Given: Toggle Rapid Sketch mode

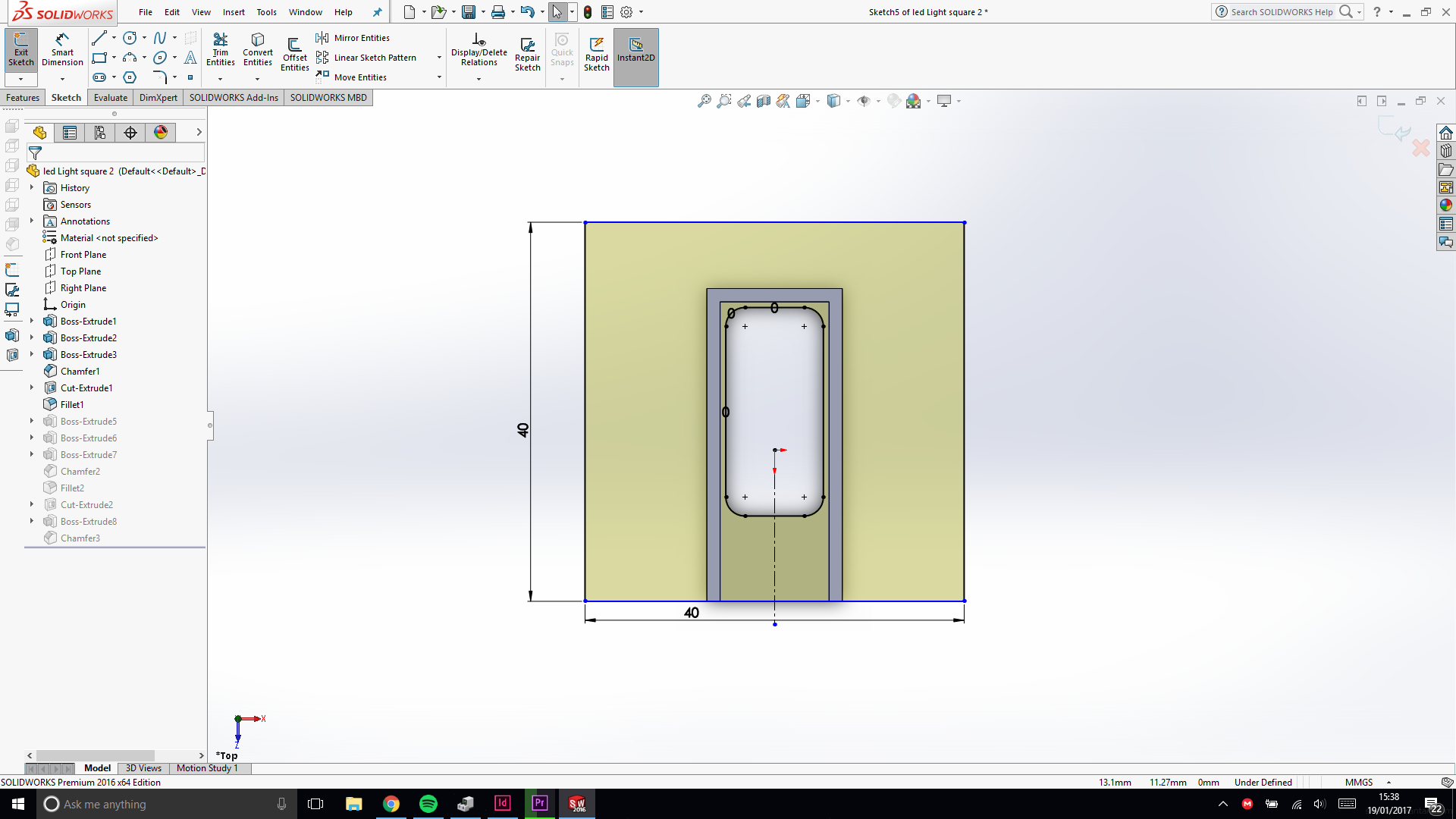Looking at the screenshot, I should tap(596, 55).
